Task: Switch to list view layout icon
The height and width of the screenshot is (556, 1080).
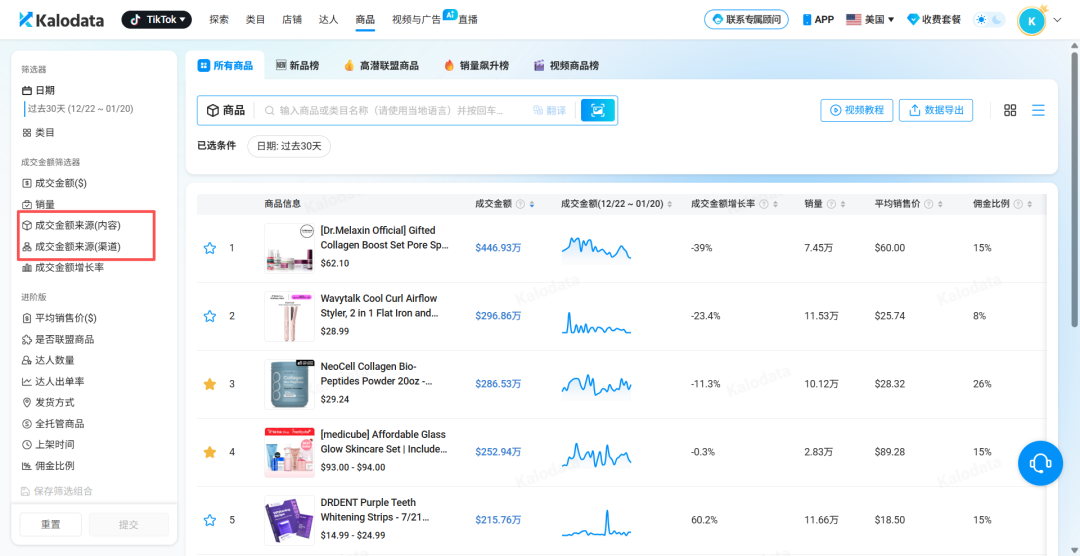Action: pyautogui.click(x=1038, y=110)
